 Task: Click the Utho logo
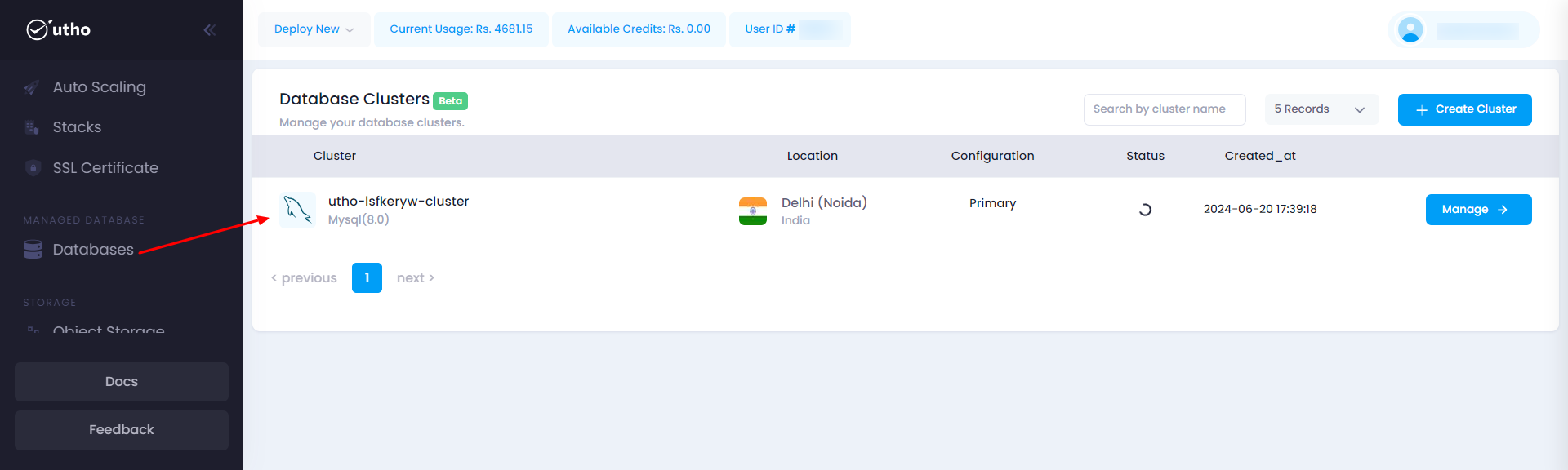pyautogui.click(x=58, y=29)
